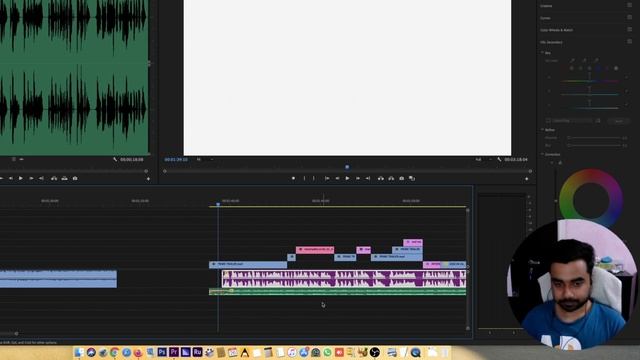This screenshot has height=360, width=640.
Task: Open Program monitor button editor plus
Action: pos(527,179)
